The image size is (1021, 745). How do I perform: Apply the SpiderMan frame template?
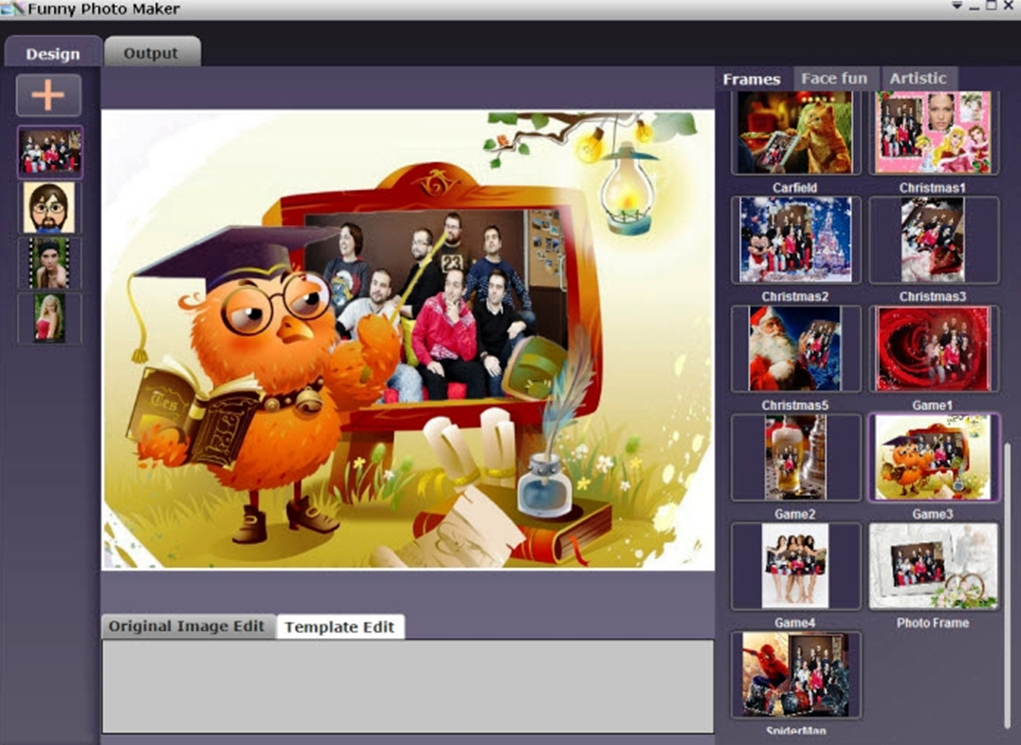tap(796, 675)
